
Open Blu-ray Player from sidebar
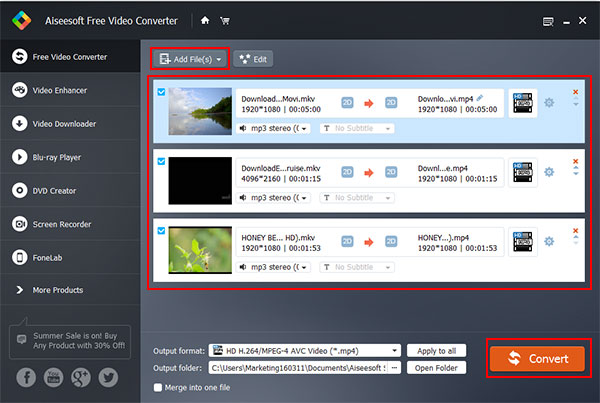point(70,157)
